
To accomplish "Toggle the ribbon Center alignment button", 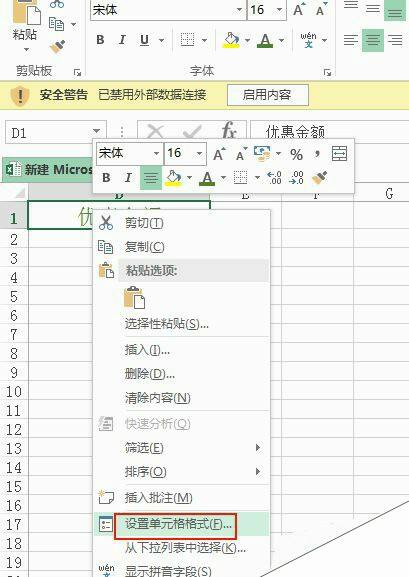I will click(x=373, y=40).
